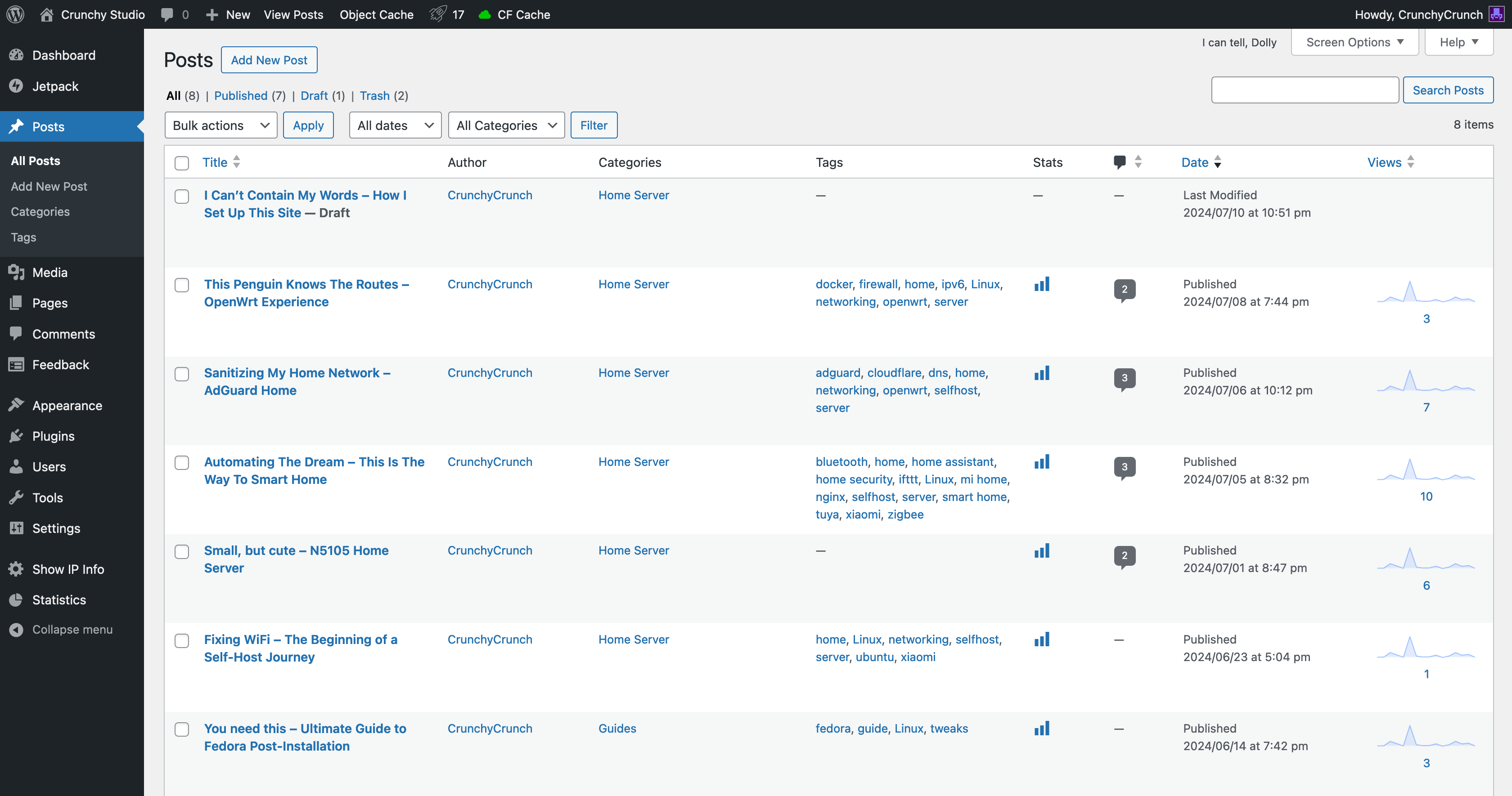This screenshot has width=1512, height=796.
Task: Open Media library from sidebar icon
Action: coord(17,272)
